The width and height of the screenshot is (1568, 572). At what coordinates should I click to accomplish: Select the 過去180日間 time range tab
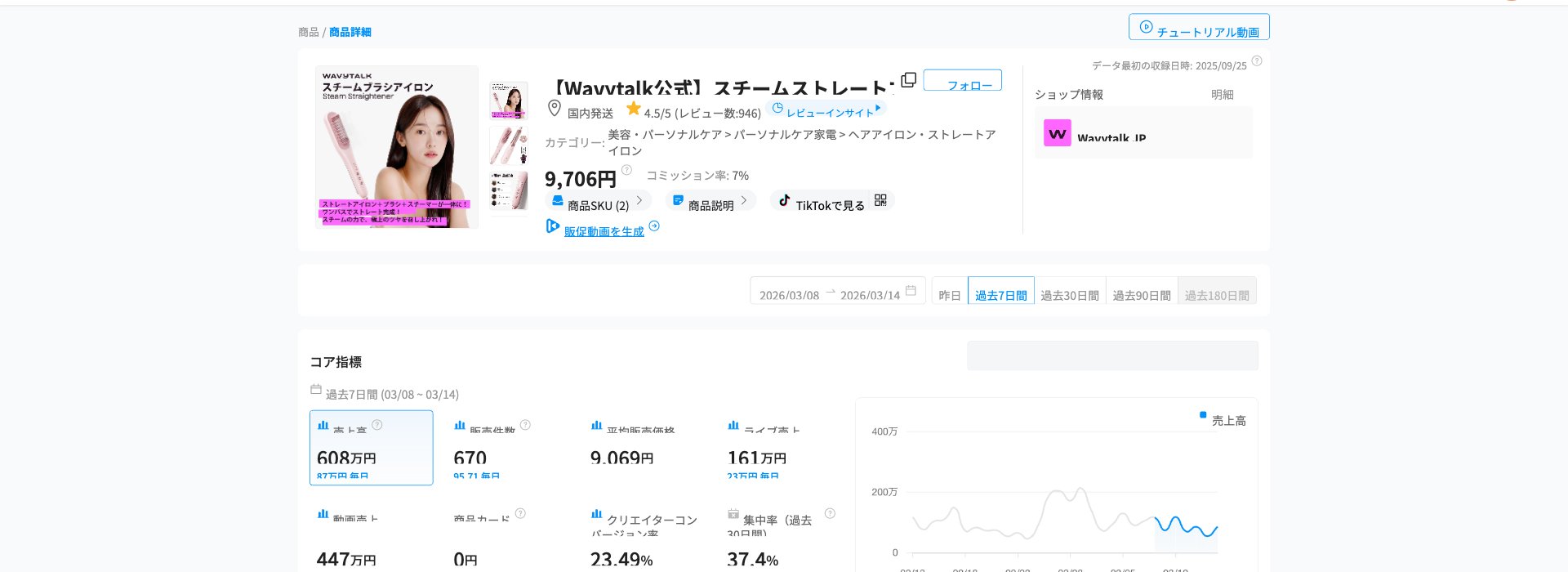tap(1217, 291)
